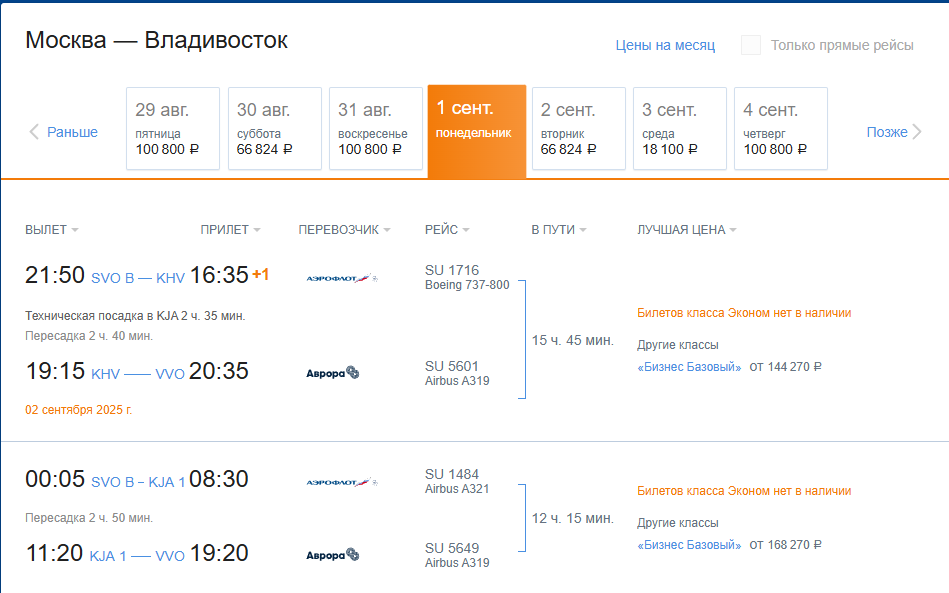Select Бизнес Базовый fare for 144 270 ₽
This screenshot has height=593, width=949.
[690, 367]
